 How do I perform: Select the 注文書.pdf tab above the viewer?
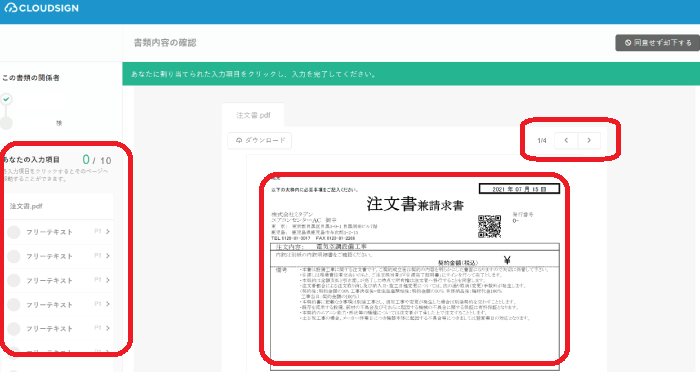tap(253, 115)
